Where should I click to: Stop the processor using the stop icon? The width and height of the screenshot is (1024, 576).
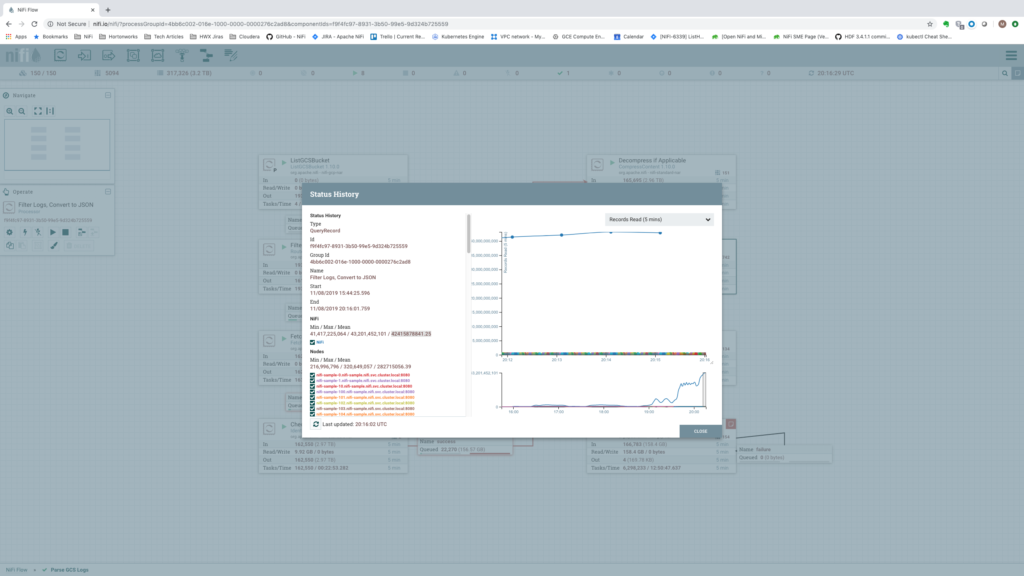click(65, 232)
